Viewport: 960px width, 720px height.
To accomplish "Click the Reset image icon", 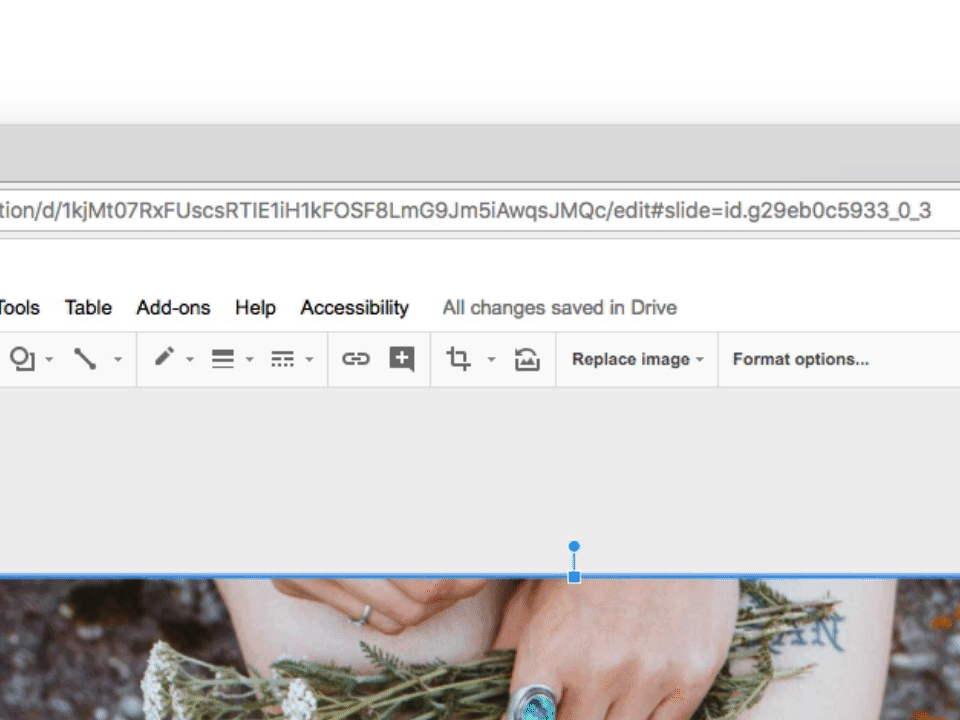I will pyautogui.click(x=527, y=359).
